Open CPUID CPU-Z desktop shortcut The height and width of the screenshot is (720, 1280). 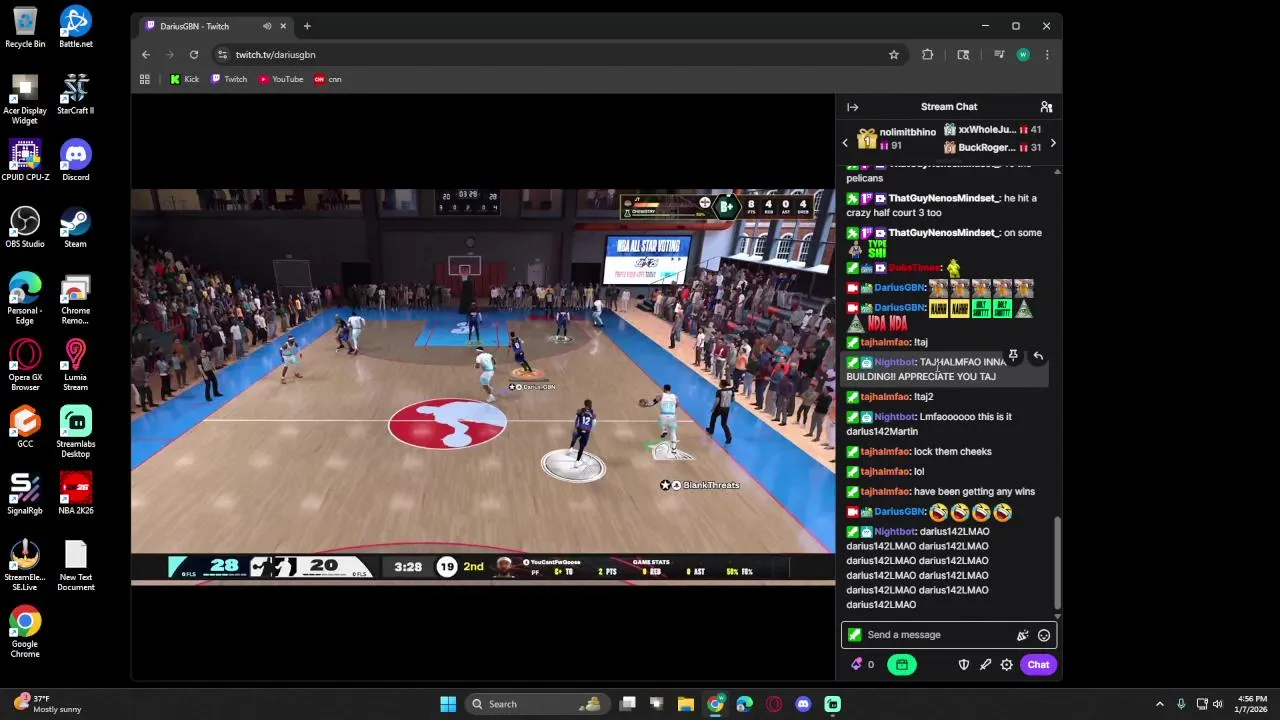pyautogui.click(x=25, y=160)
